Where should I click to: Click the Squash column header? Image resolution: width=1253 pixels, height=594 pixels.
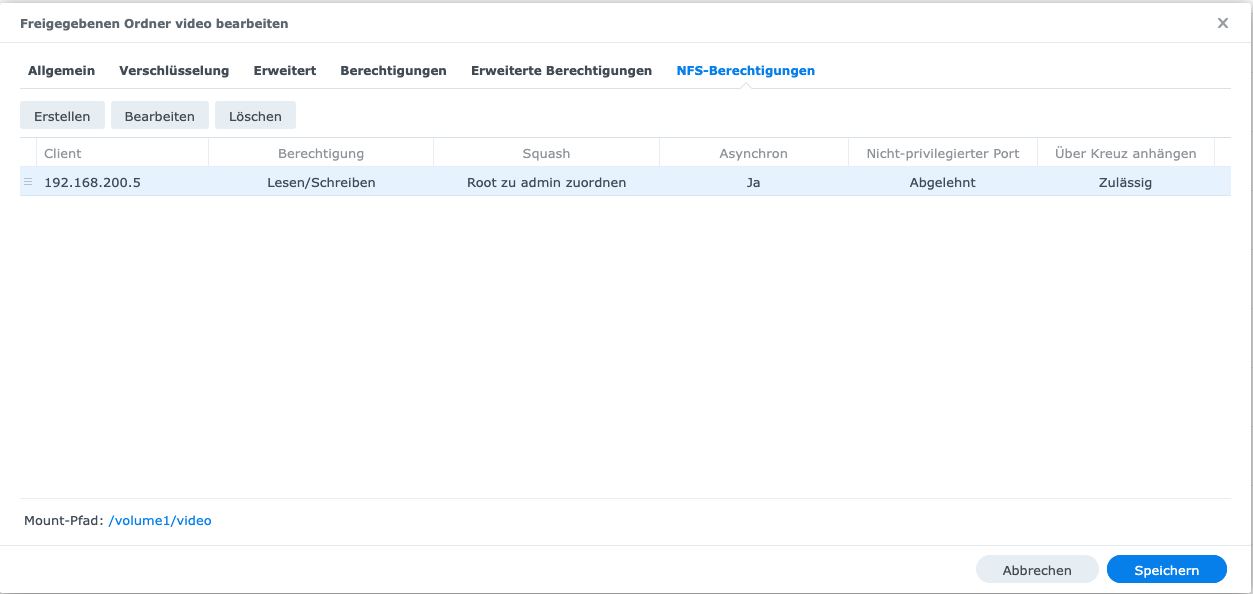tap(546, 153)
